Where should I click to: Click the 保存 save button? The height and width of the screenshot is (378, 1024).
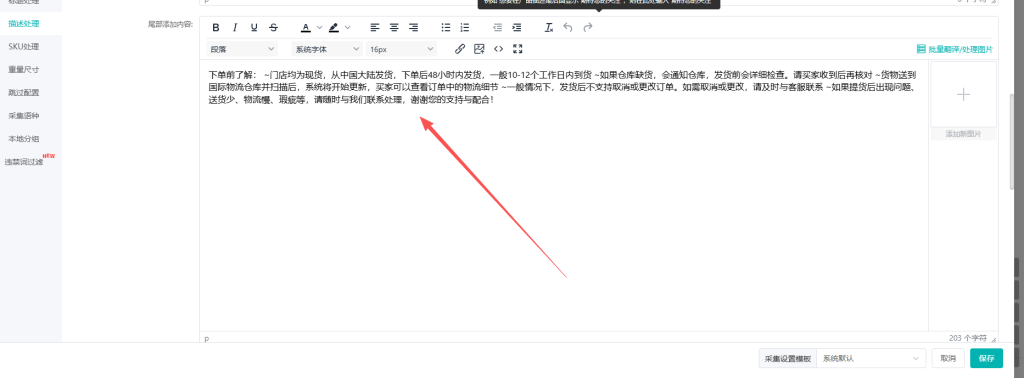point(986,358)
